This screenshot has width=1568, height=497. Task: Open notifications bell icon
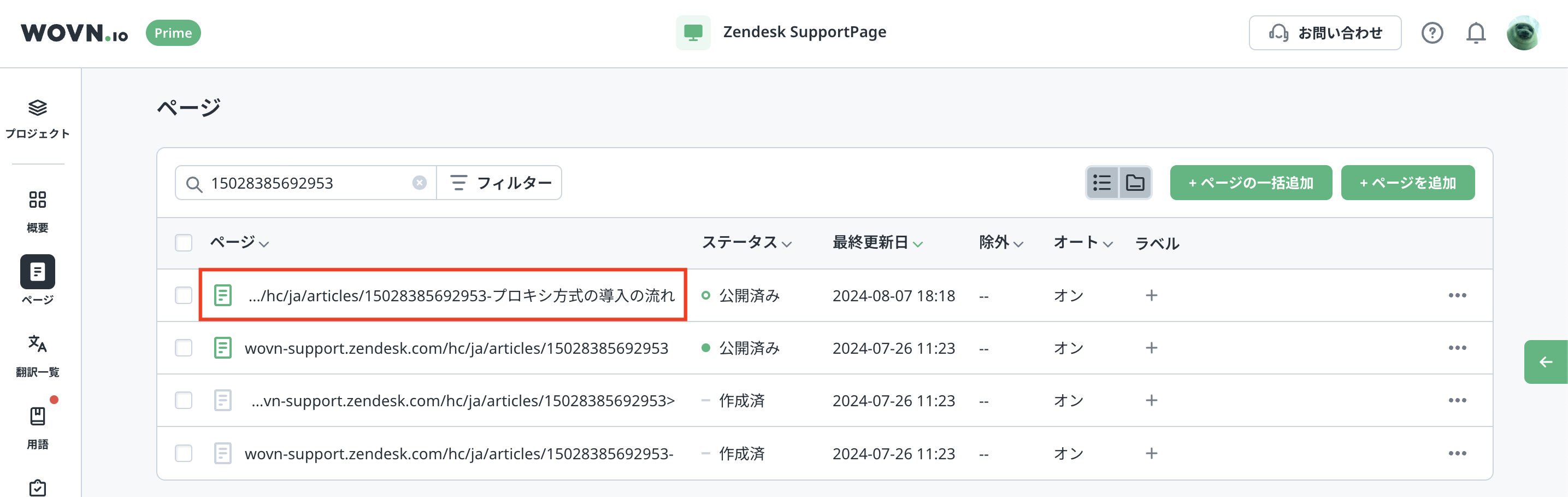click(x=1476, y=33)
